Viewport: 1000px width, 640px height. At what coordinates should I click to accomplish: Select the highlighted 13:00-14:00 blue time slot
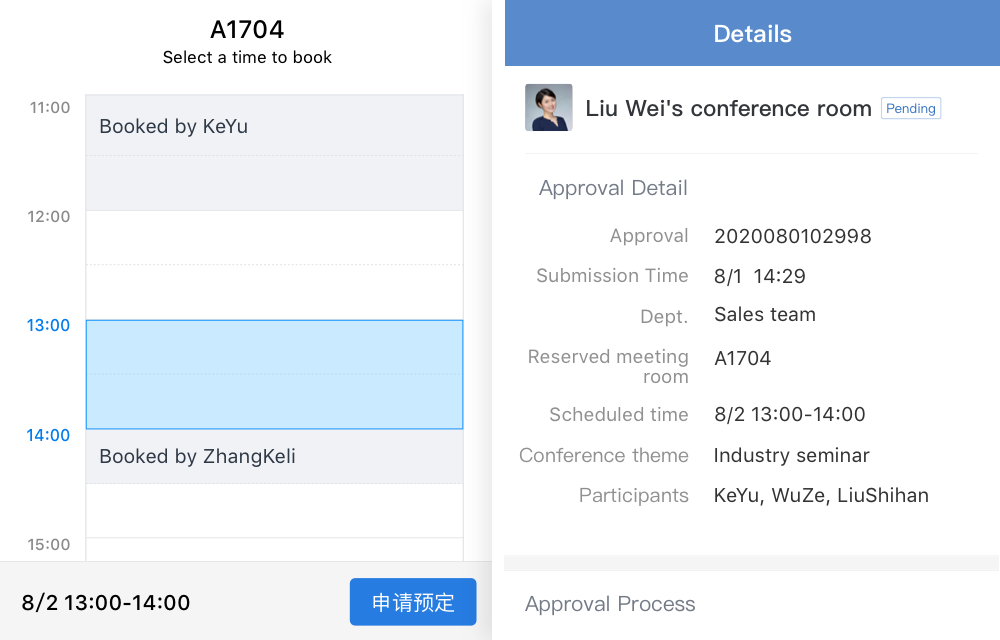[274, 374]
